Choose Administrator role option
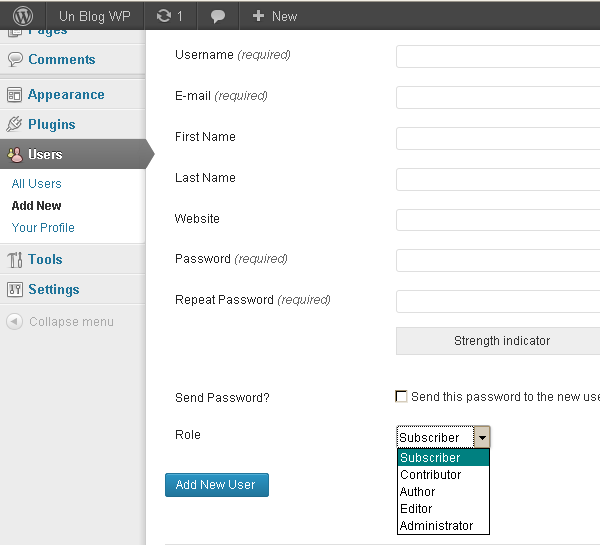The height and width of the screenshot is (545, 600). [x=436, y=526]
